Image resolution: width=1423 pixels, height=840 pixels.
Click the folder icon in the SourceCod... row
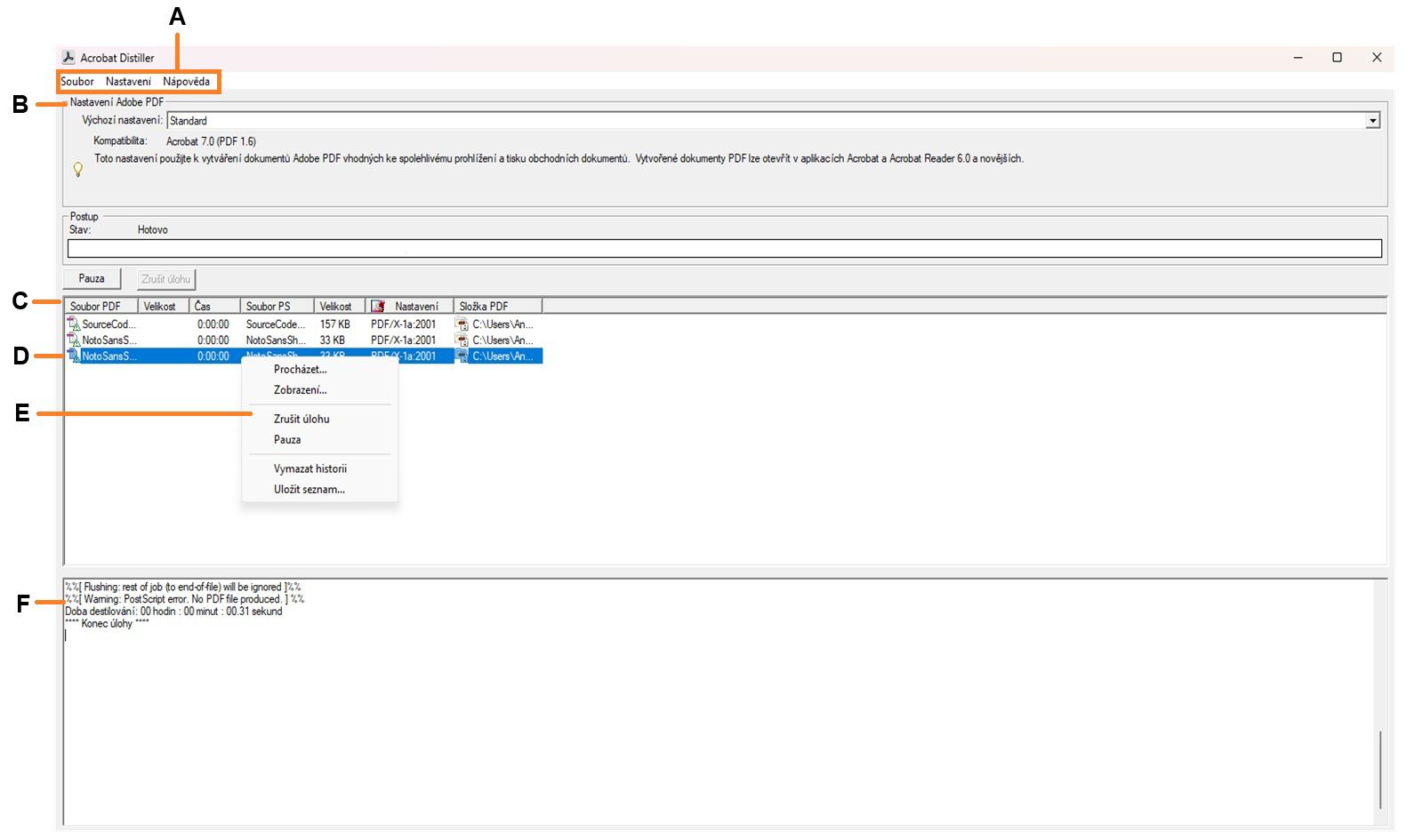click(x=462, y=324)
